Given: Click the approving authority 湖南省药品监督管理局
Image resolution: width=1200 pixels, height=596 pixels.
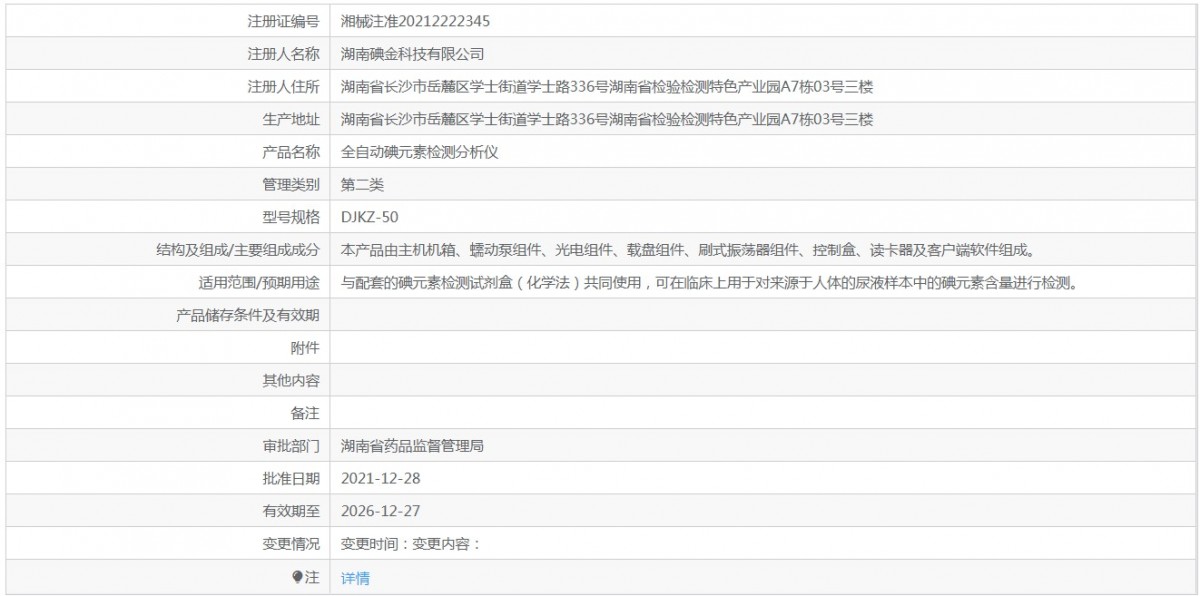Looking at the screenshot, I should pos(412,446).
